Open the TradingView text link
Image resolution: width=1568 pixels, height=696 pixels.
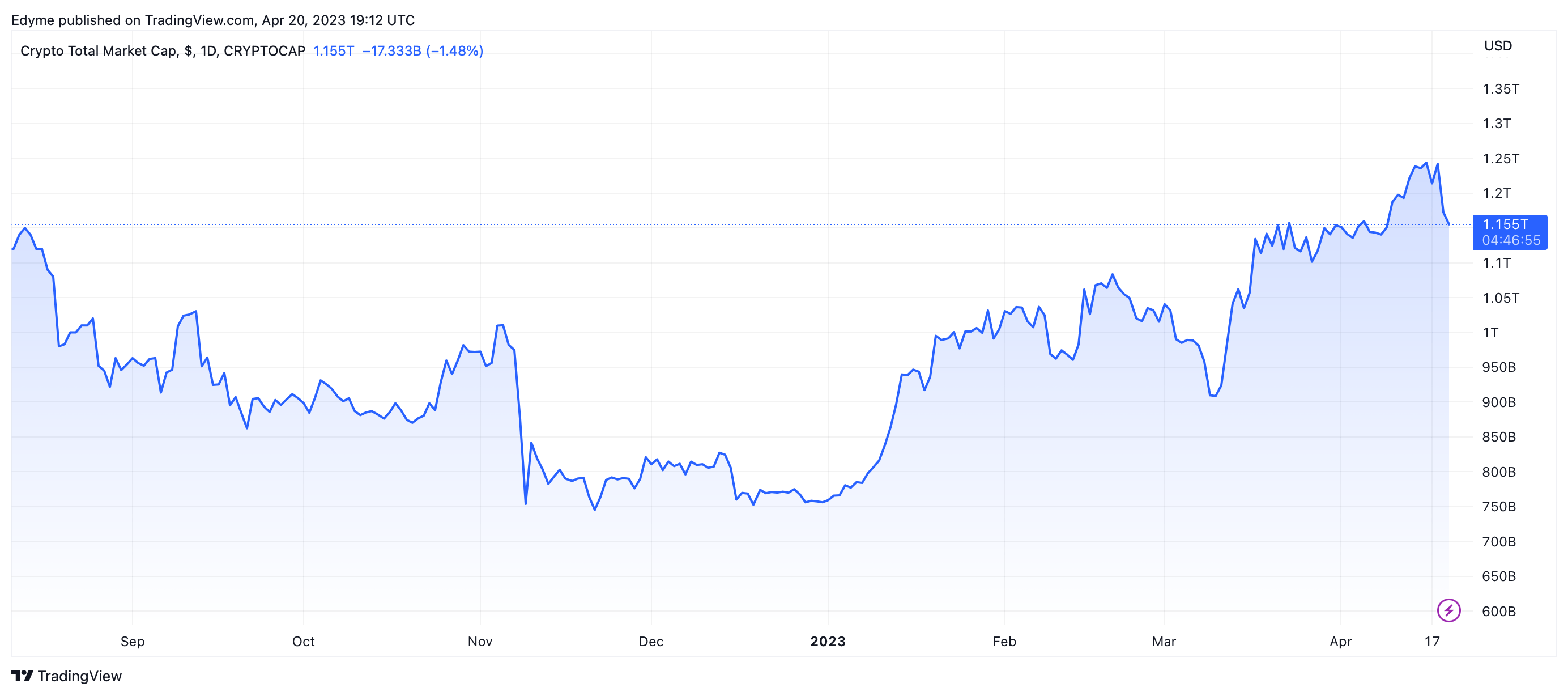(79, 676)
